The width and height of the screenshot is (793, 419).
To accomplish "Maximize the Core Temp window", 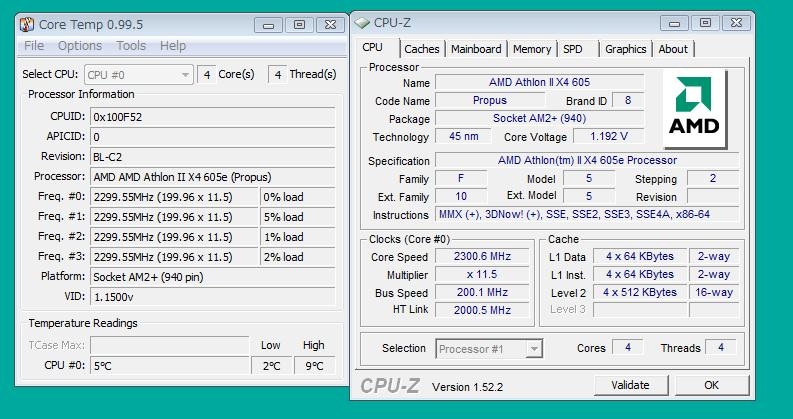I will coord(299,25).
